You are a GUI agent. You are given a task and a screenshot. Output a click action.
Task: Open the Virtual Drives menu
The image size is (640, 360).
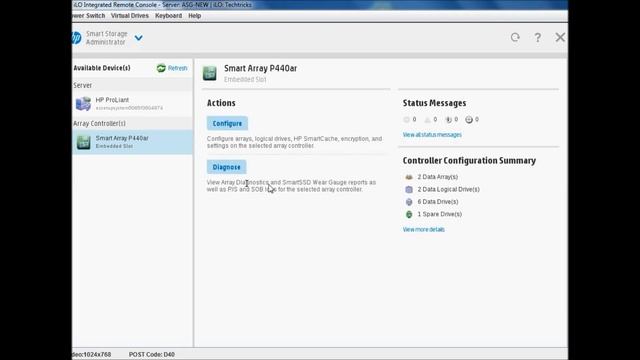click(x=130, y=16)
